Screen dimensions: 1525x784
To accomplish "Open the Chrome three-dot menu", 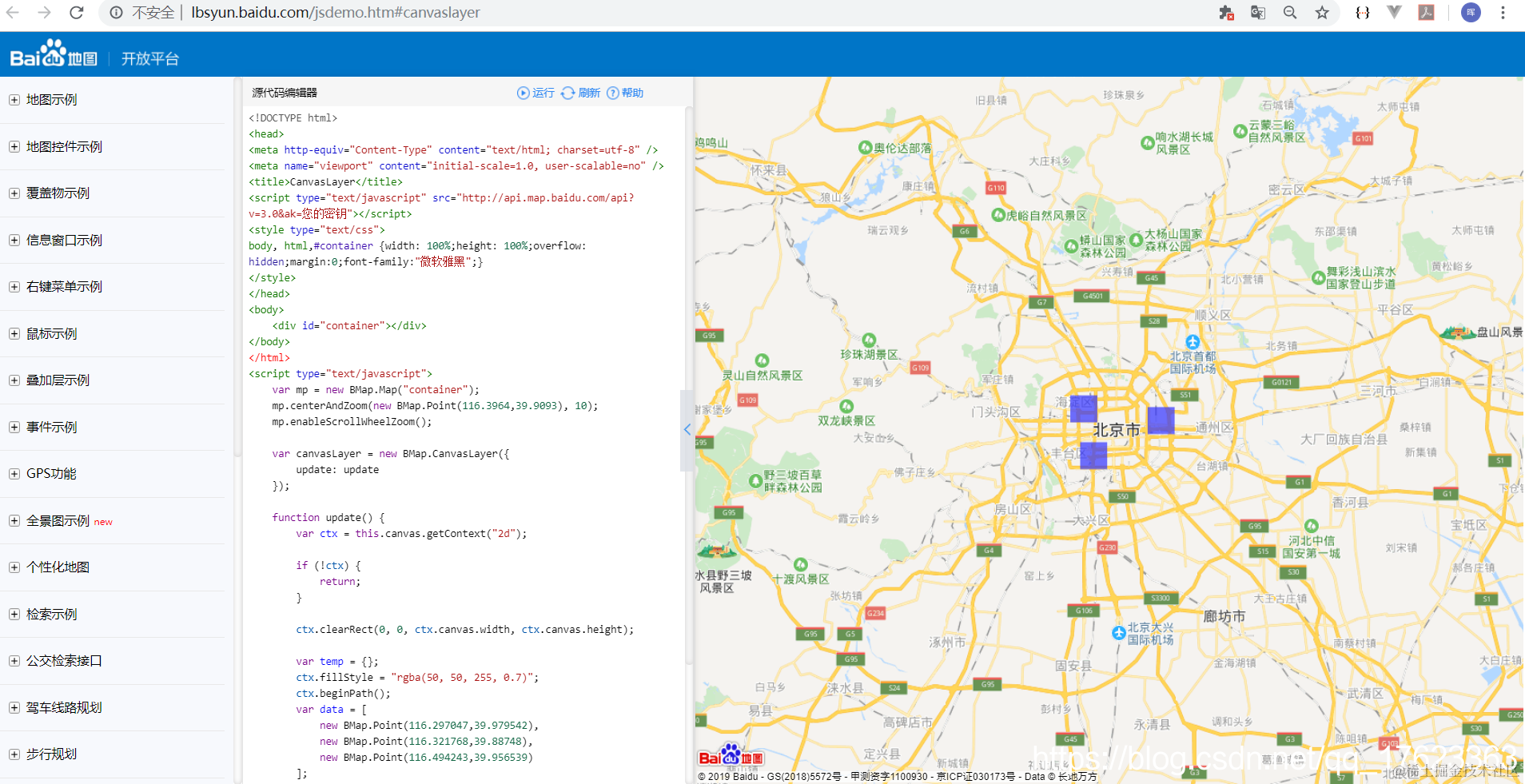I will (1503, 13).
